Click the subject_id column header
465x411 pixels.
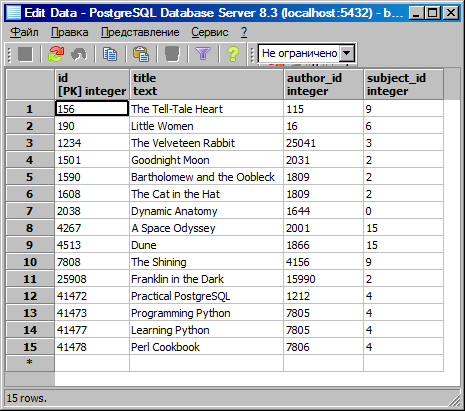404,84
